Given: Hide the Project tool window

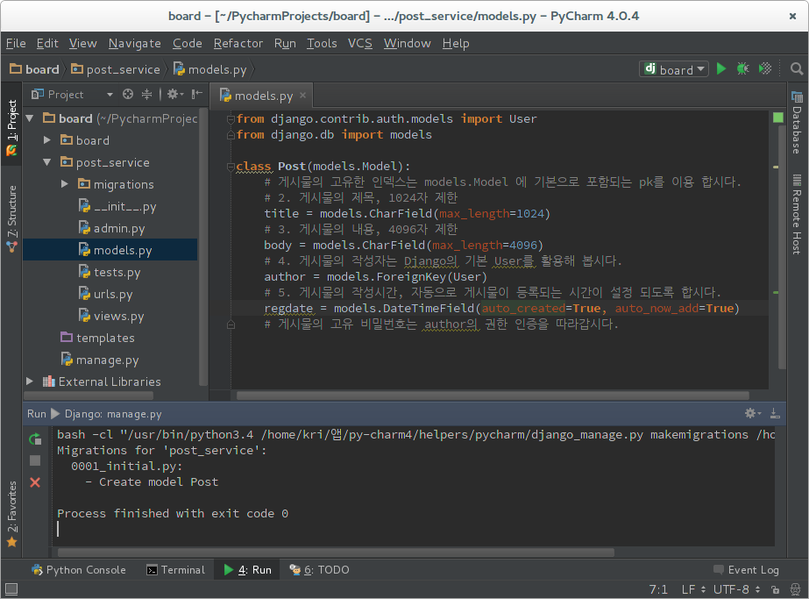Looking at the screenshot, I should (x=197, y=94).
